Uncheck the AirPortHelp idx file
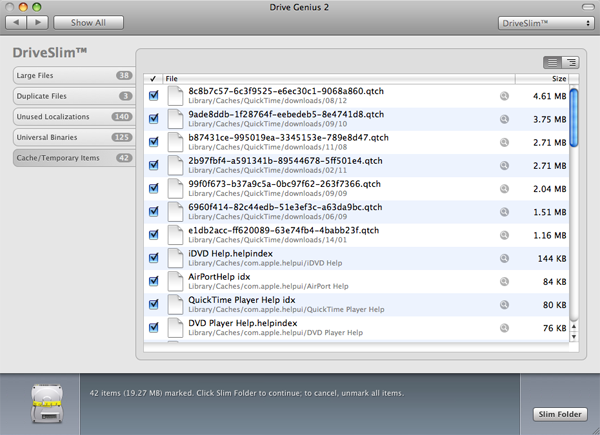 pos(153,281)
